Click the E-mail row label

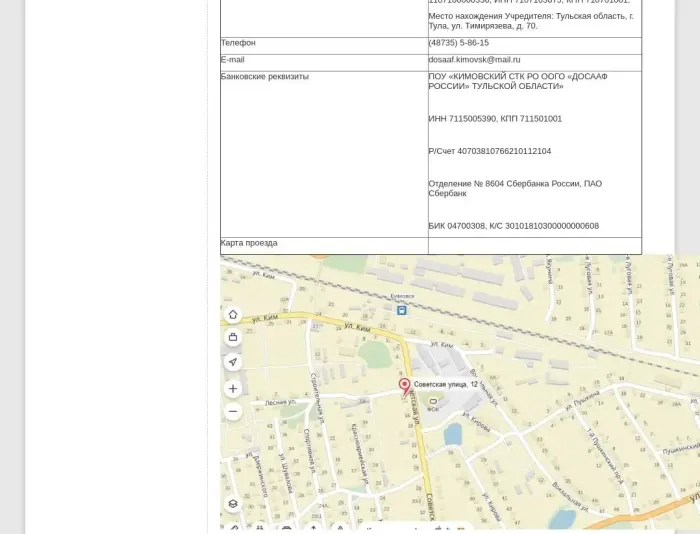tap(233, 59)
